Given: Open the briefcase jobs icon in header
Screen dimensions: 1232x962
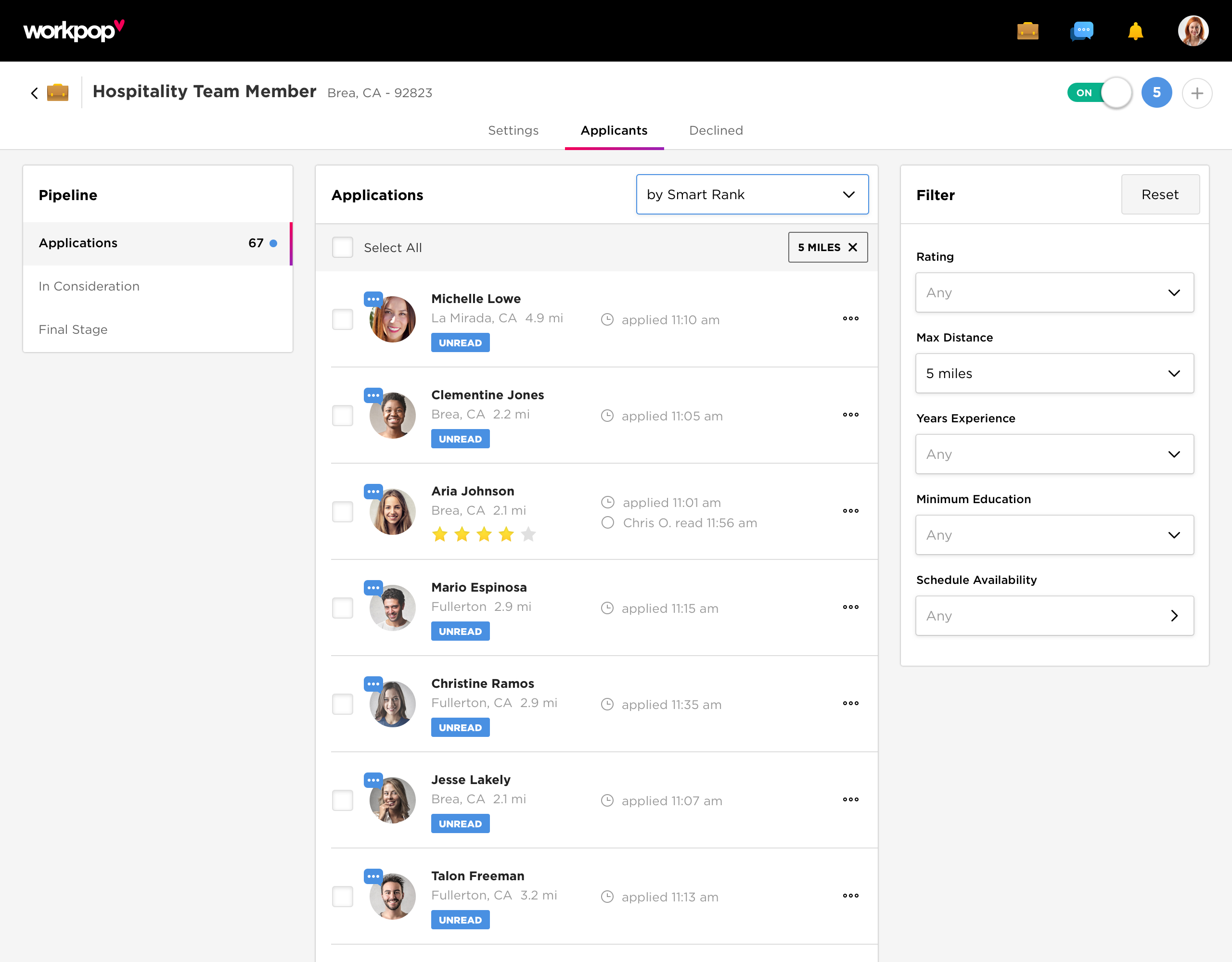Looking at the screenshot, I should pos(1027,31).
